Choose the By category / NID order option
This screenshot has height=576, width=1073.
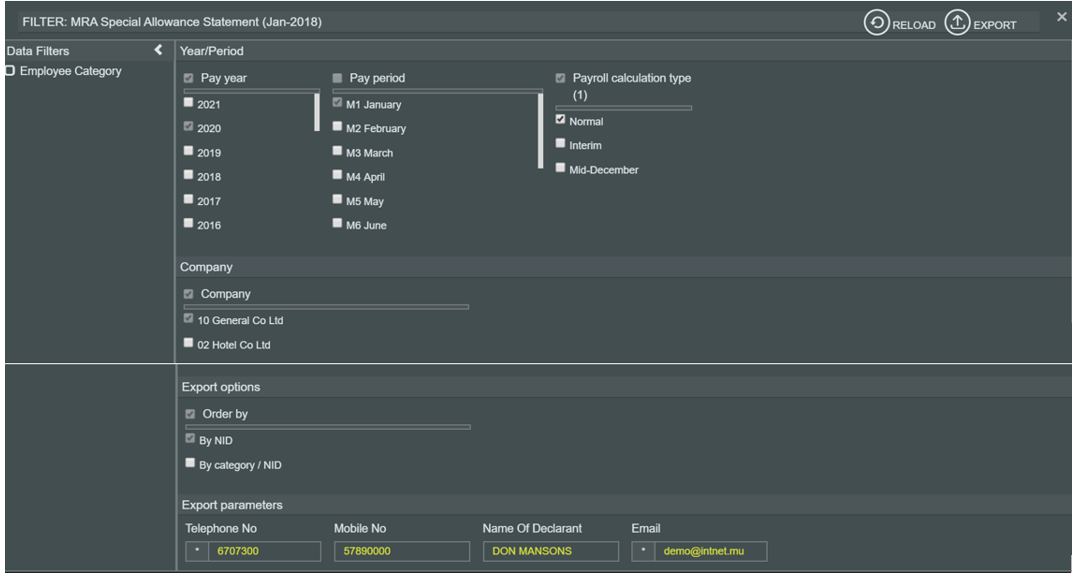190,463
